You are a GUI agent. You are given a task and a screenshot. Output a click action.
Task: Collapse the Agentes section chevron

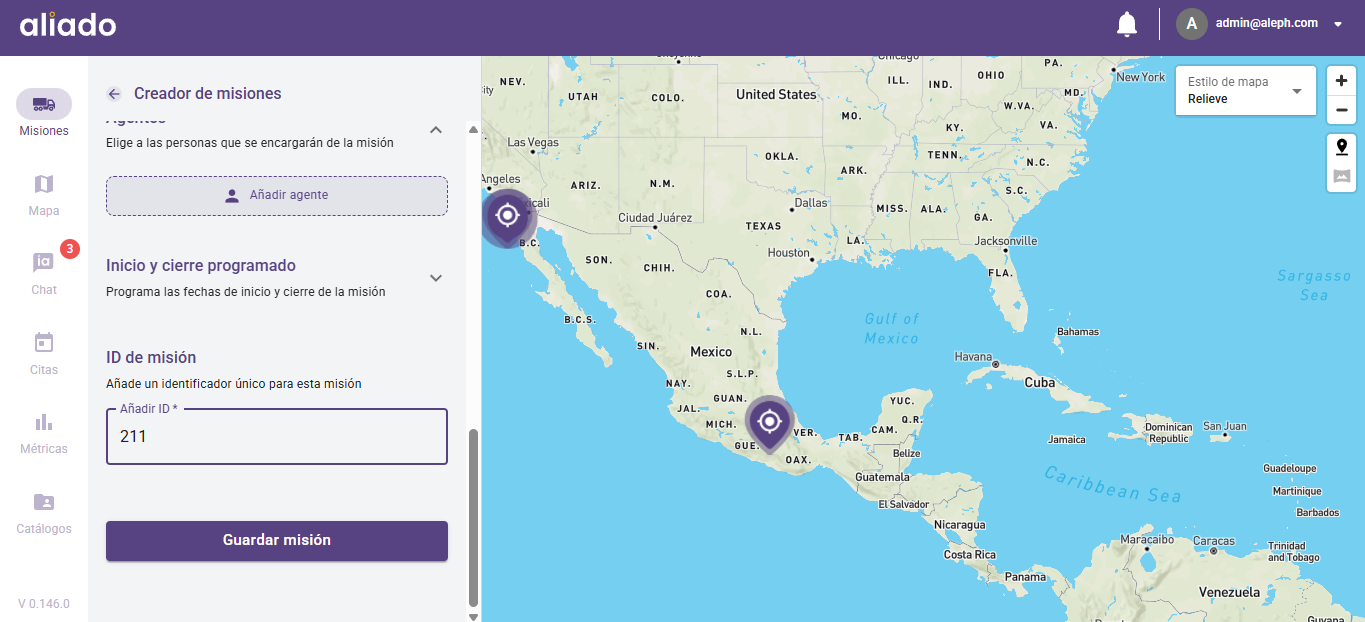click(x=436, y=130)
